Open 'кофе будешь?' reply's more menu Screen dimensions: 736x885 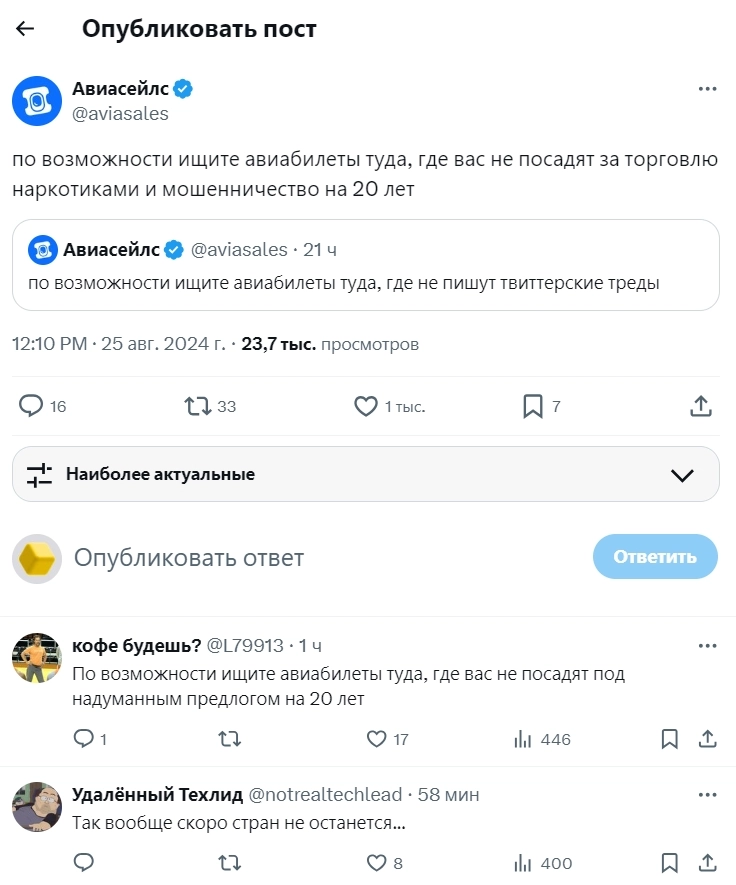707,645
